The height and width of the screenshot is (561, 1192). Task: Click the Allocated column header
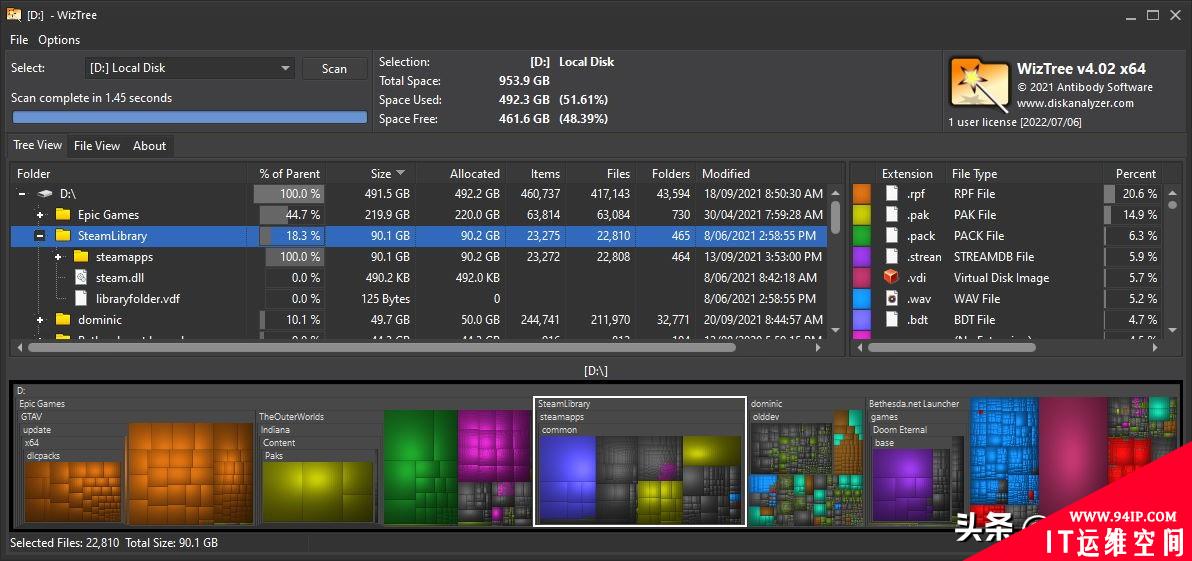(461, 174)
